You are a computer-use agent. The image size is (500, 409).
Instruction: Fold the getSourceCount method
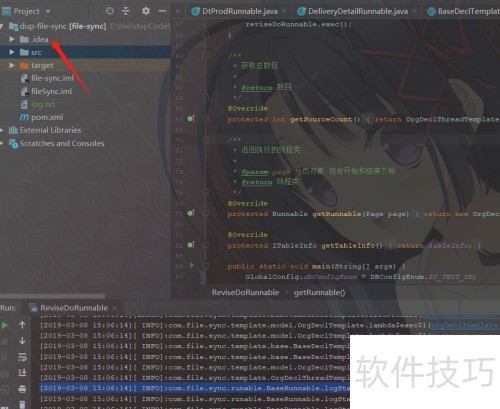click(x=206, y=119)
